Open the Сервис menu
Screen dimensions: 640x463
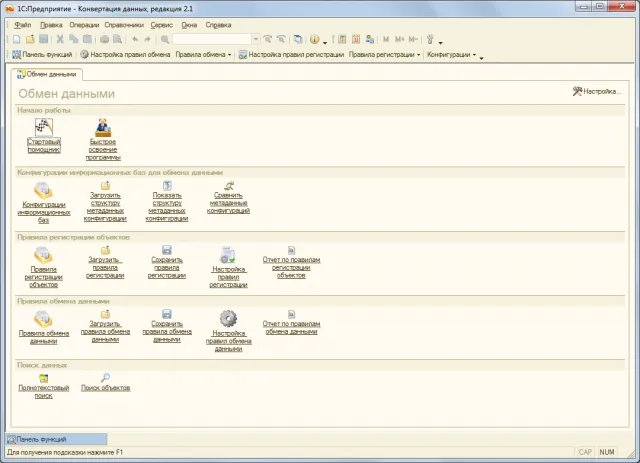point(162,25)
